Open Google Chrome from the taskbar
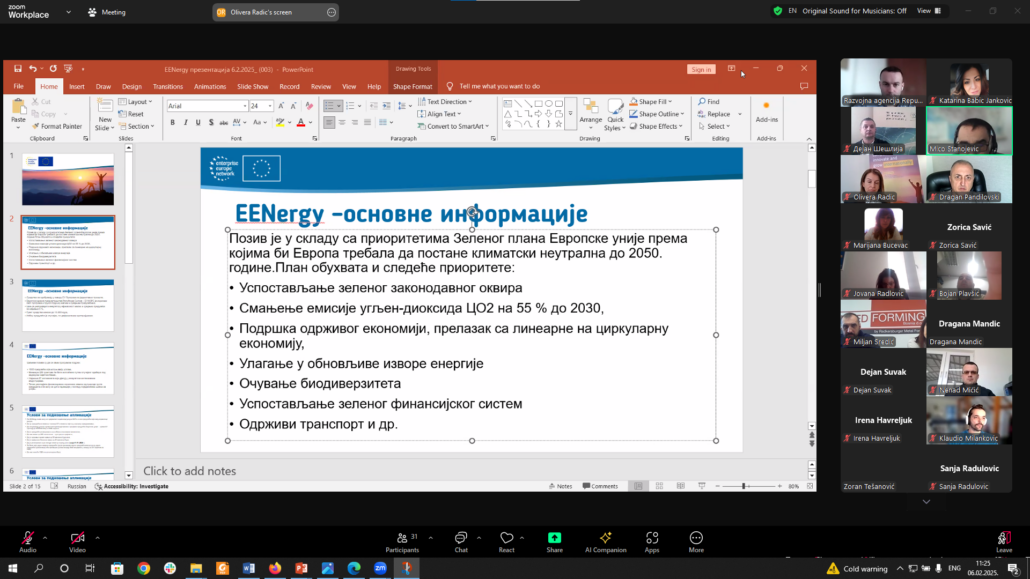The width and height of the screenshot is (1030, 579). point(144,568)
